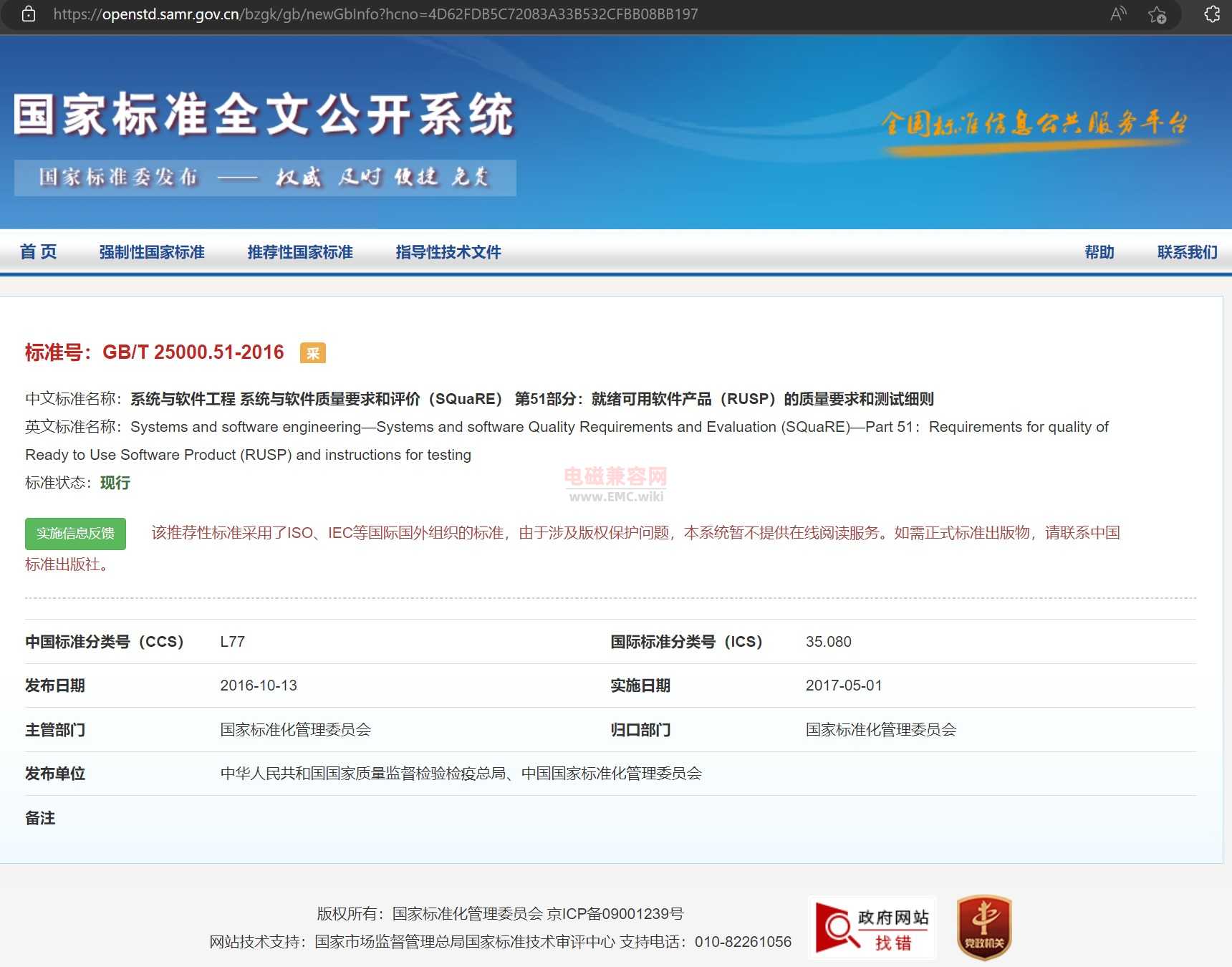The height and width of the screenshot is (967, 1232).
Task: Click the implementation date 2017-05-01
Action: (844, 685)
